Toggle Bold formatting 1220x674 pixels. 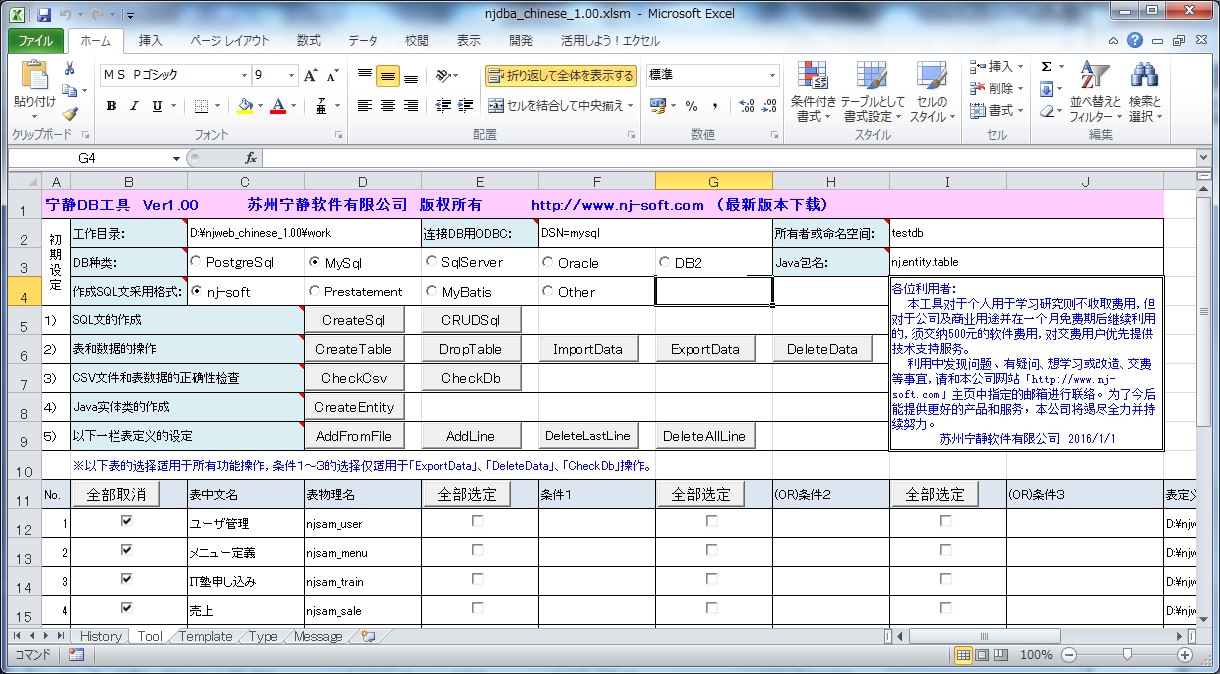coord(111,106)
